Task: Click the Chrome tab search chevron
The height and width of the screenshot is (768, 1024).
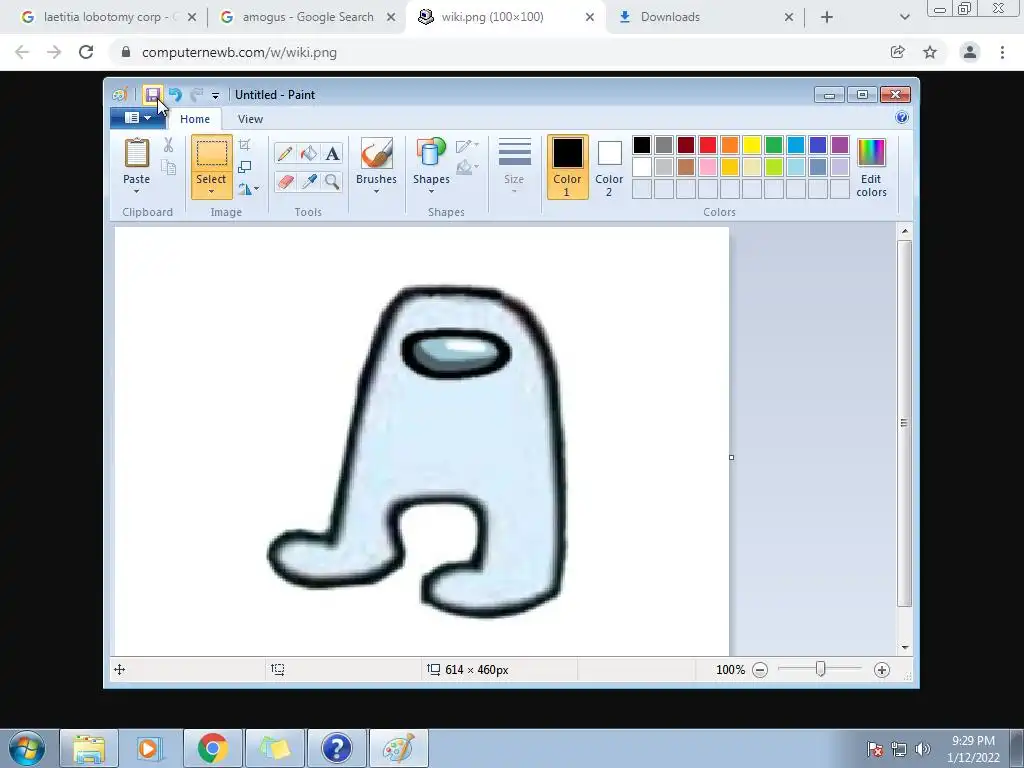Action: click(904, 18)
